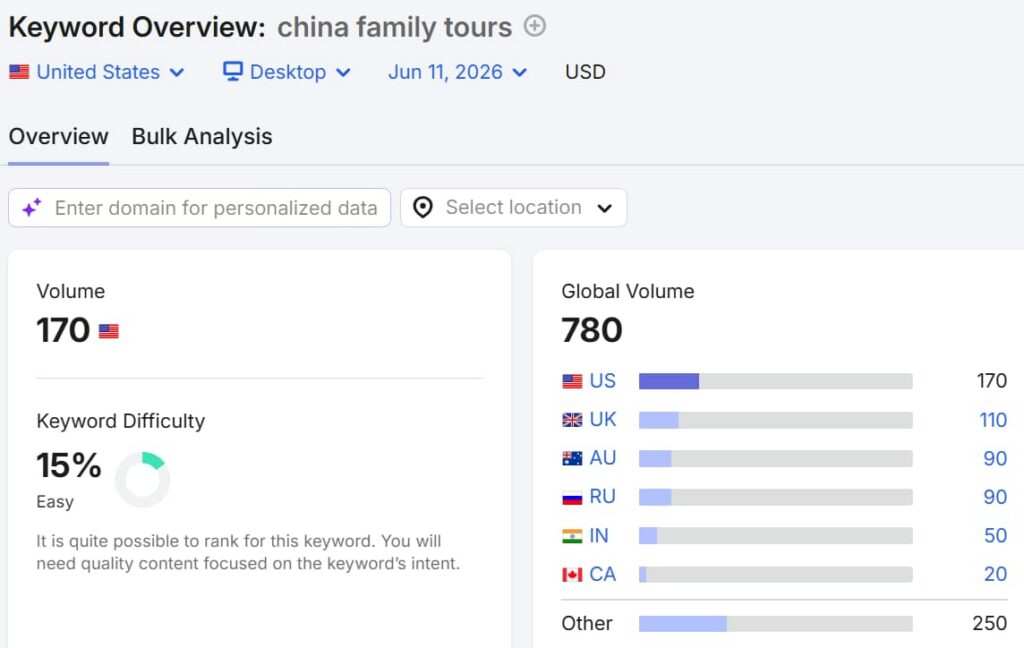The image size is (1024, 648).
Task: Click the UK volume bar
Action: [775, 420]
